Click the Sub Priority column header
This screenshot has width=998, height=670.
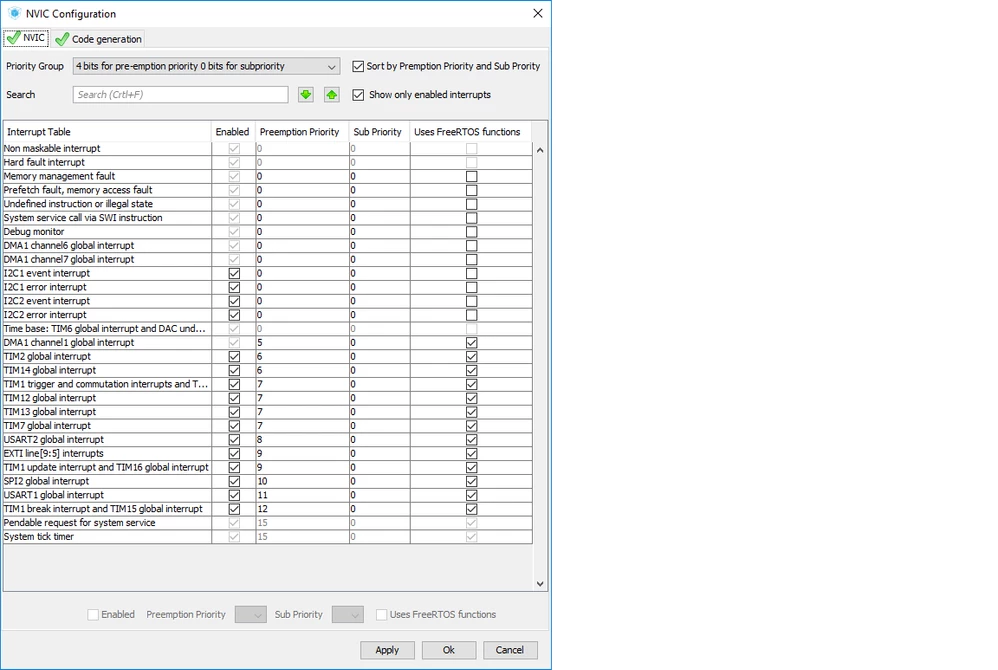point(379,132)
